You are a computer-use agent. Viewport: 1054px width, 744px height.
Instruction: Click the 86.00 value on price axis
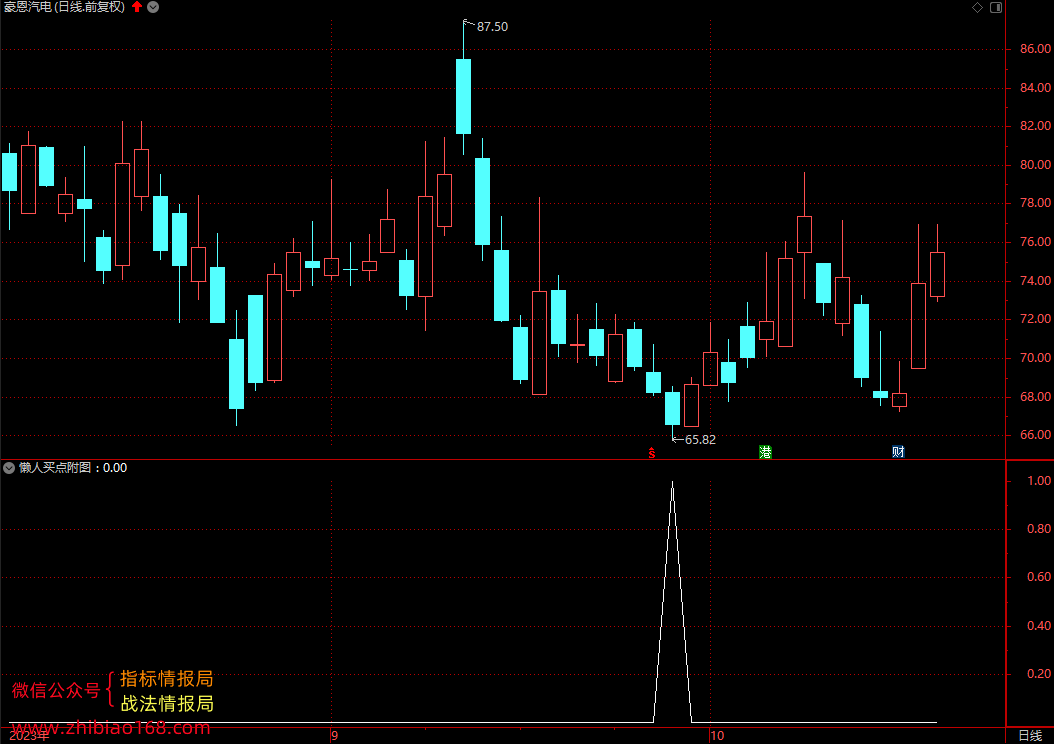pos(1035,48)
